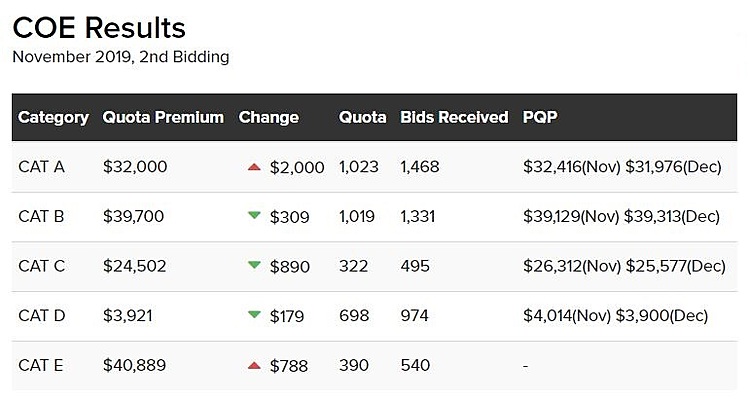Click the CAT B category label

[x=41, y=216]
